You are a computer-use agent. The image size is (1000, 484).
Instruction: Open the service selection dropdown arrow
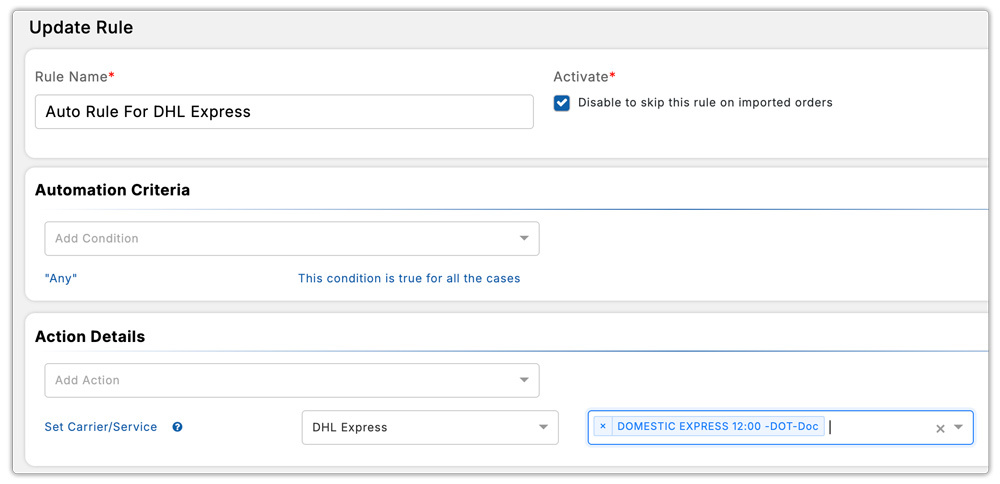coord(959,427)
